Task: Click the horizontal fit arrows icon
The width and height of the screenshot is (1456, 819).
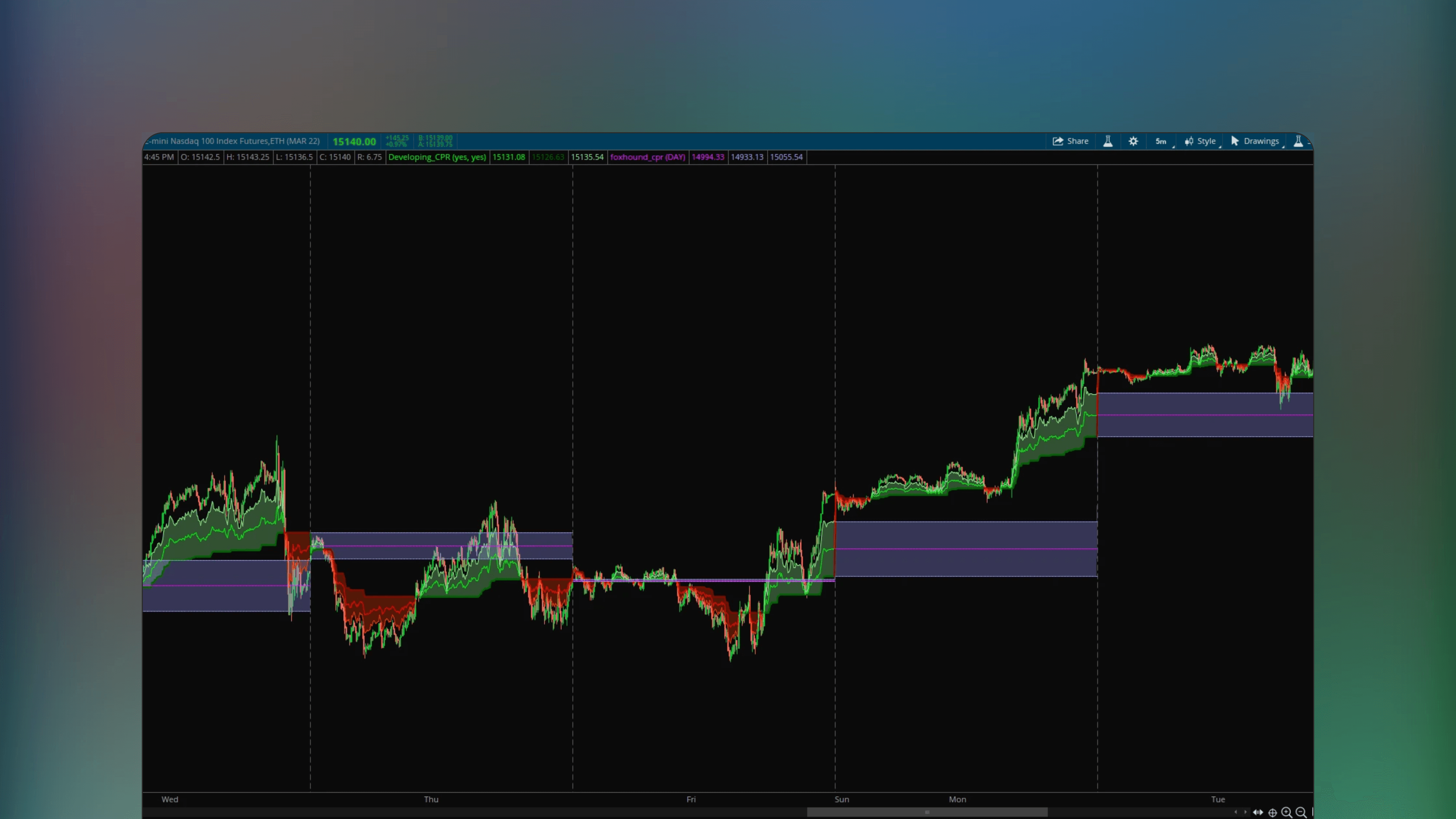Action: point(1258,813)
